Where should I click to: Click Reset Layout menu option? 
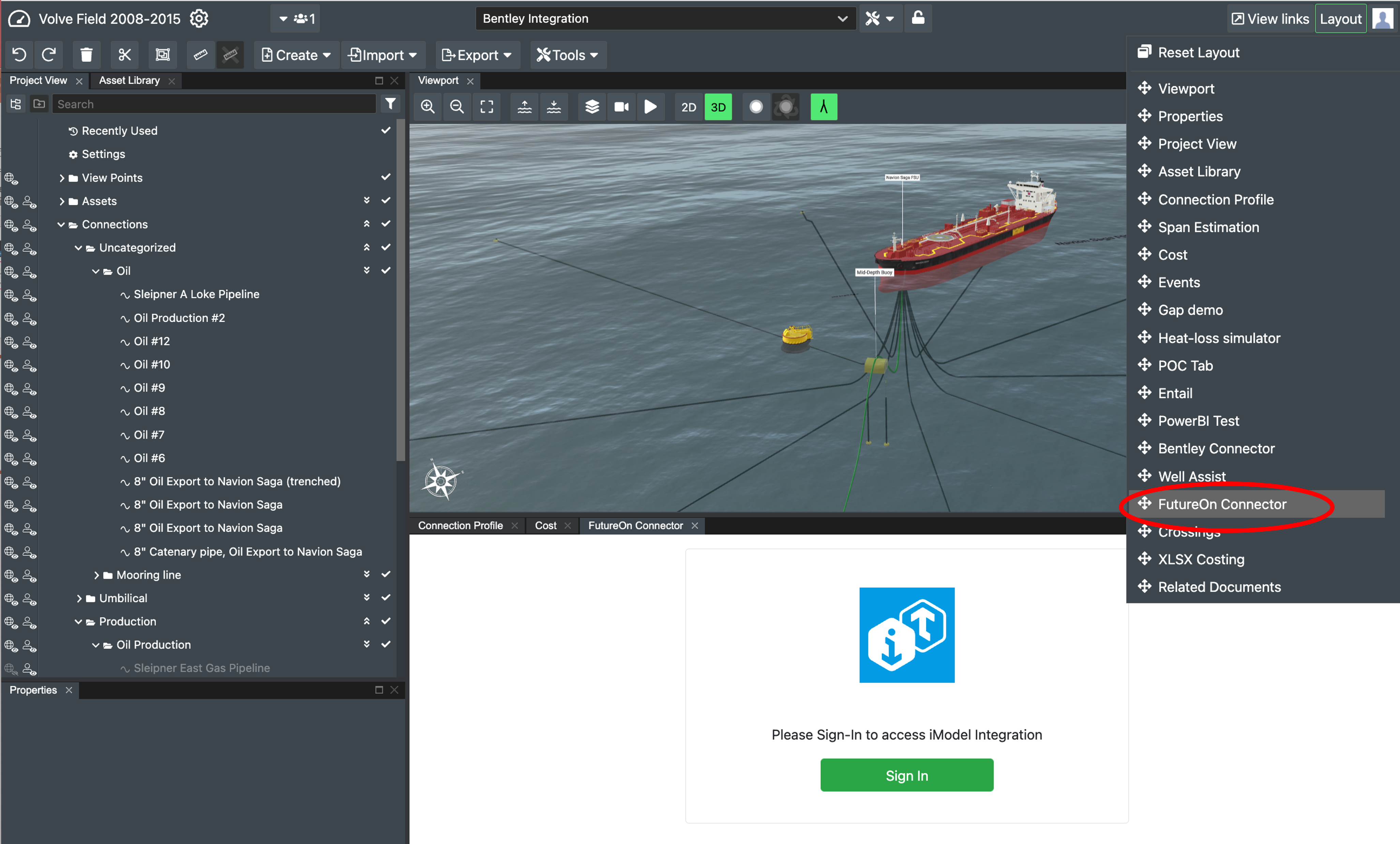tap(1198, 52)
